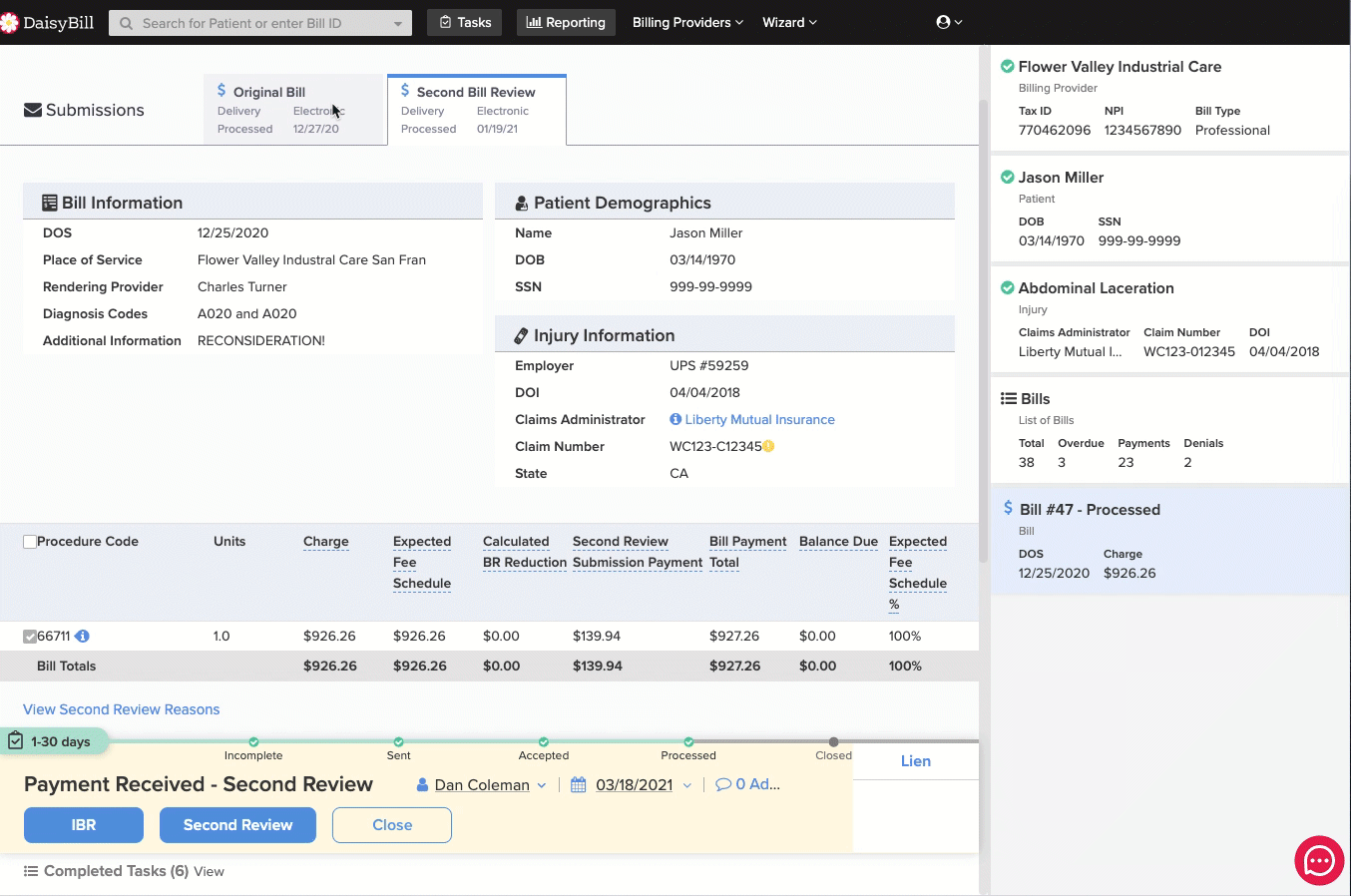This screenshot has width=1351, height=896.
Task: Click the Accepted progress step marker
Action: tap(544, 742)
